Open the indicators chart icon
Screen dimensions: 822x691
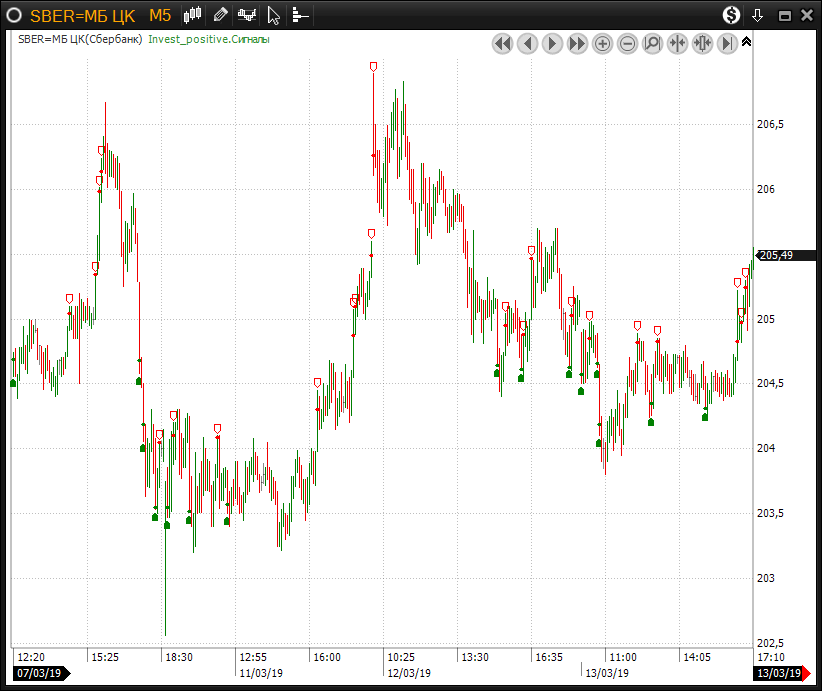coord(246,15)
